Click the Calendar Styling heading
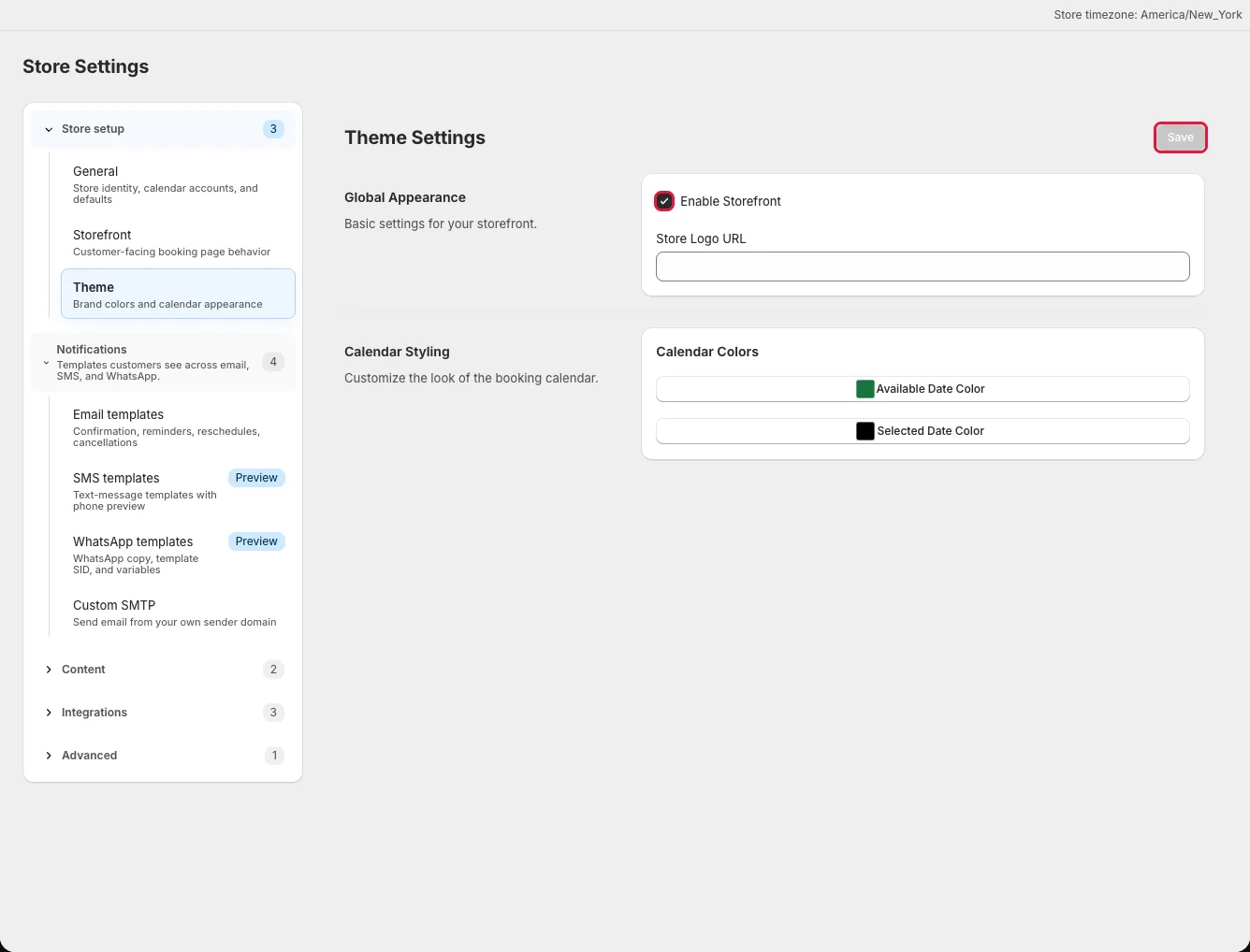 [397, 352]
